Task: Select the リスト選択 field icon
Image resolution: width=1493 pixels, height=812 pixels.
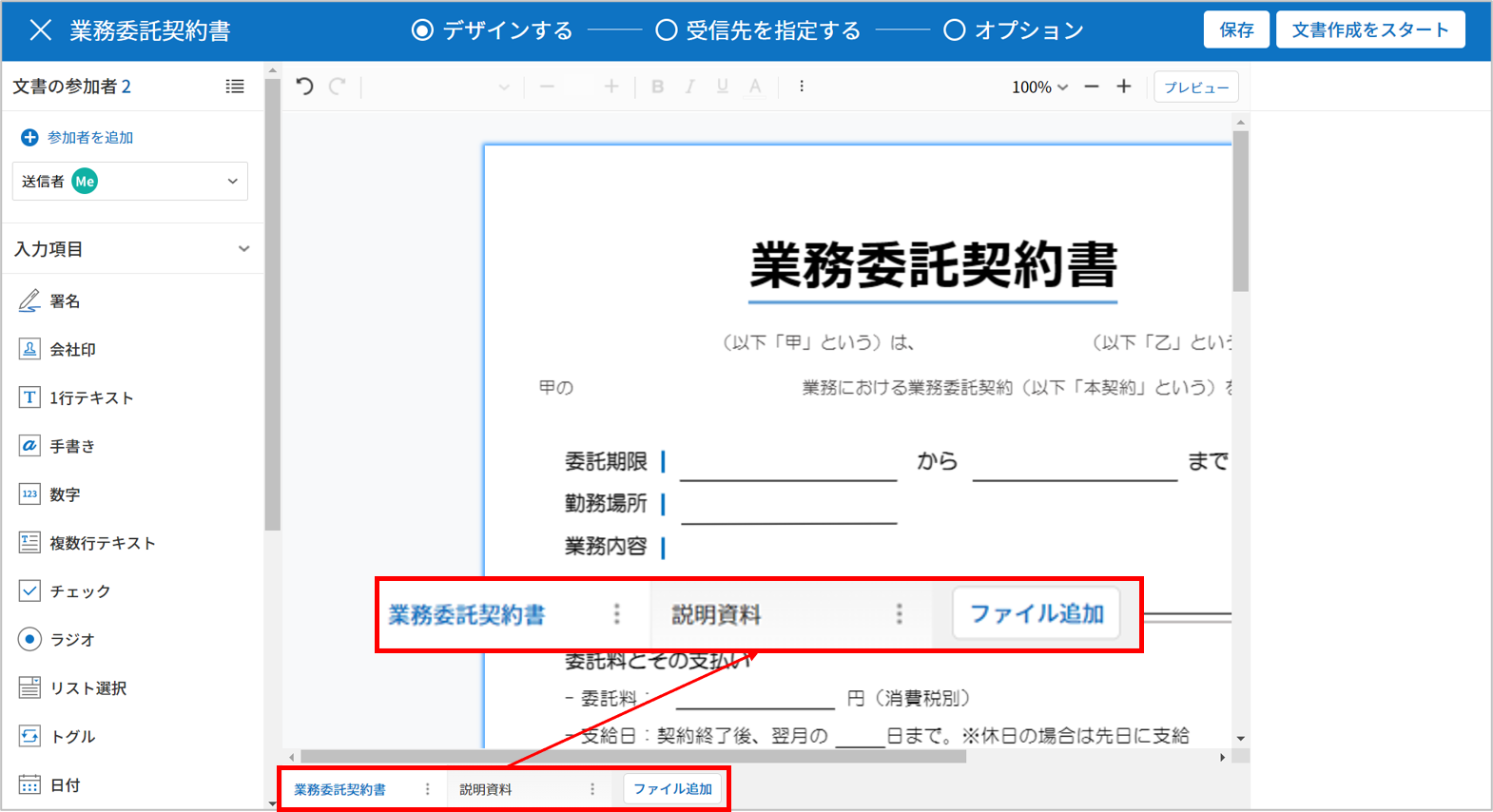Action: tap(29, 687)
